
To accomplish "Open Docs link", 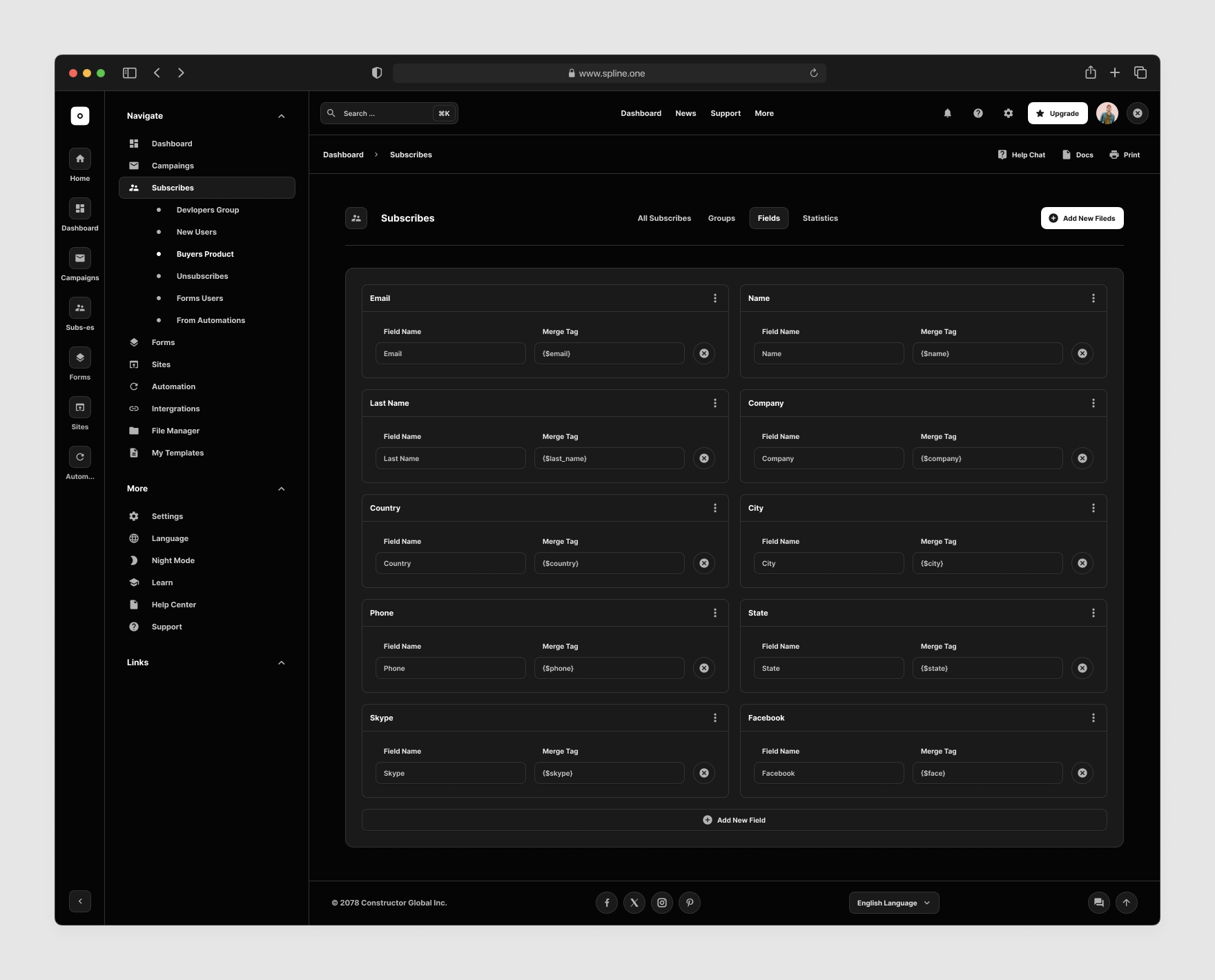I will pyautogui.click(x=1078, y=155).
